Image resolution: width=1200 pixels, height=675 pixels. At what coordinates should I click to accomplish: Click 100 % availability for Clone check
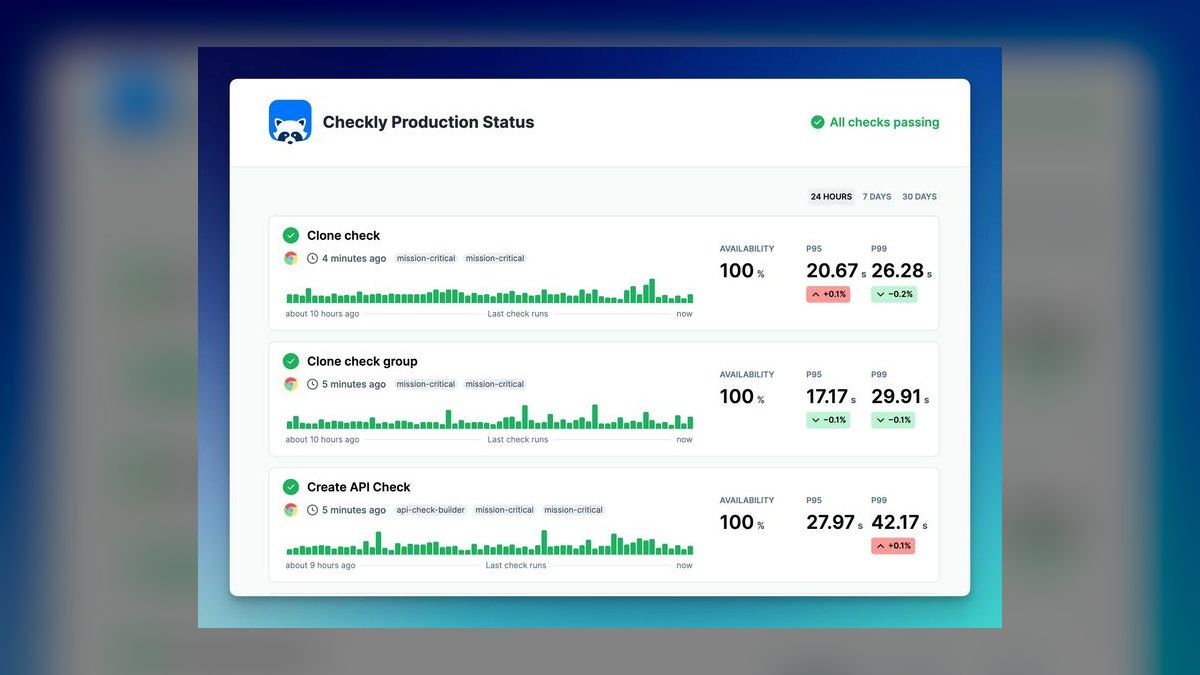pyautogui.click(x=742, y=271)
